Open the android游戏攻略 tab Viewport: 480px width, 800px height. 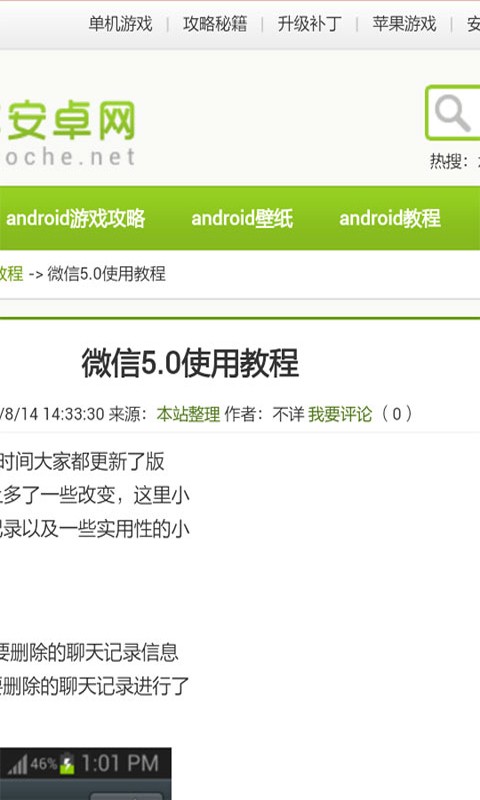[x=75, y=218]
